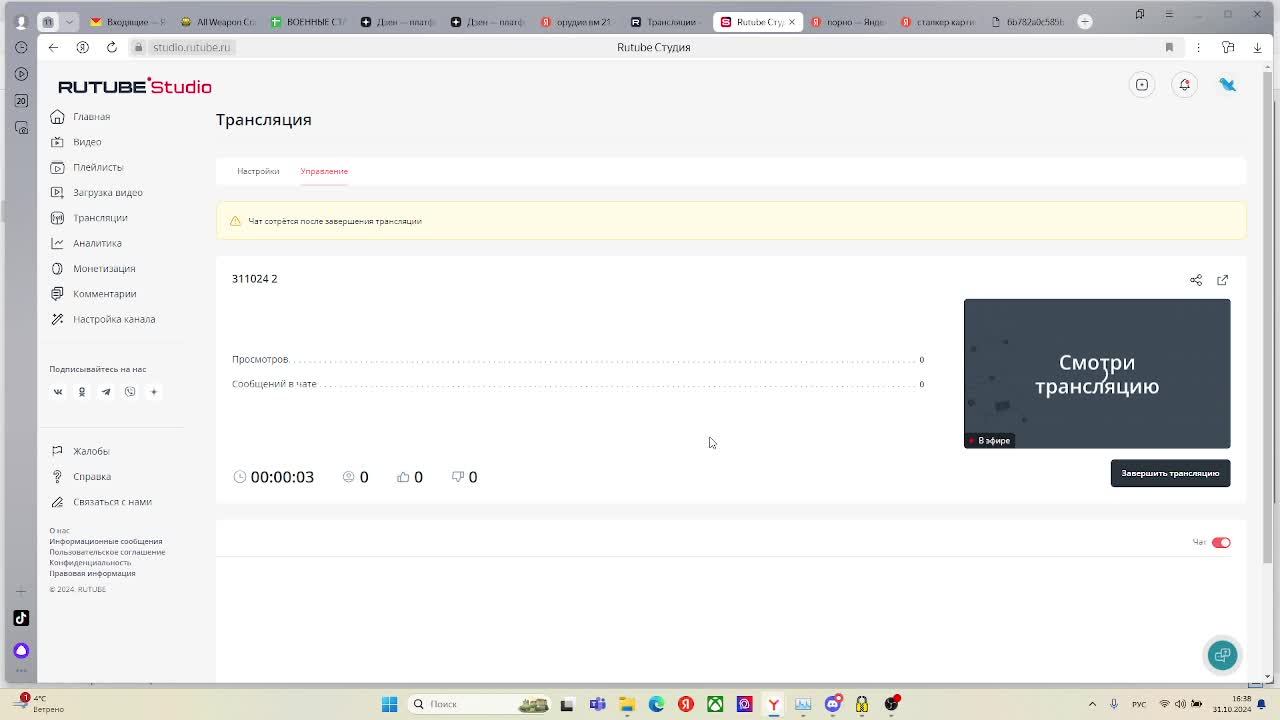Open the channel profile avatar
Viewport: 1280px width, 720px height.
tap(1228, 85)
